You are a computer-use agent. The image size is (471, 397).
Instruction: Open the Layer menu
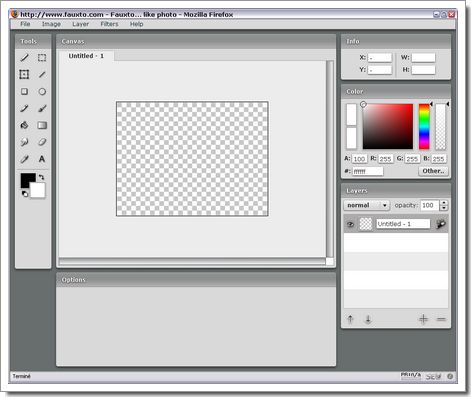tap(81, 24)
